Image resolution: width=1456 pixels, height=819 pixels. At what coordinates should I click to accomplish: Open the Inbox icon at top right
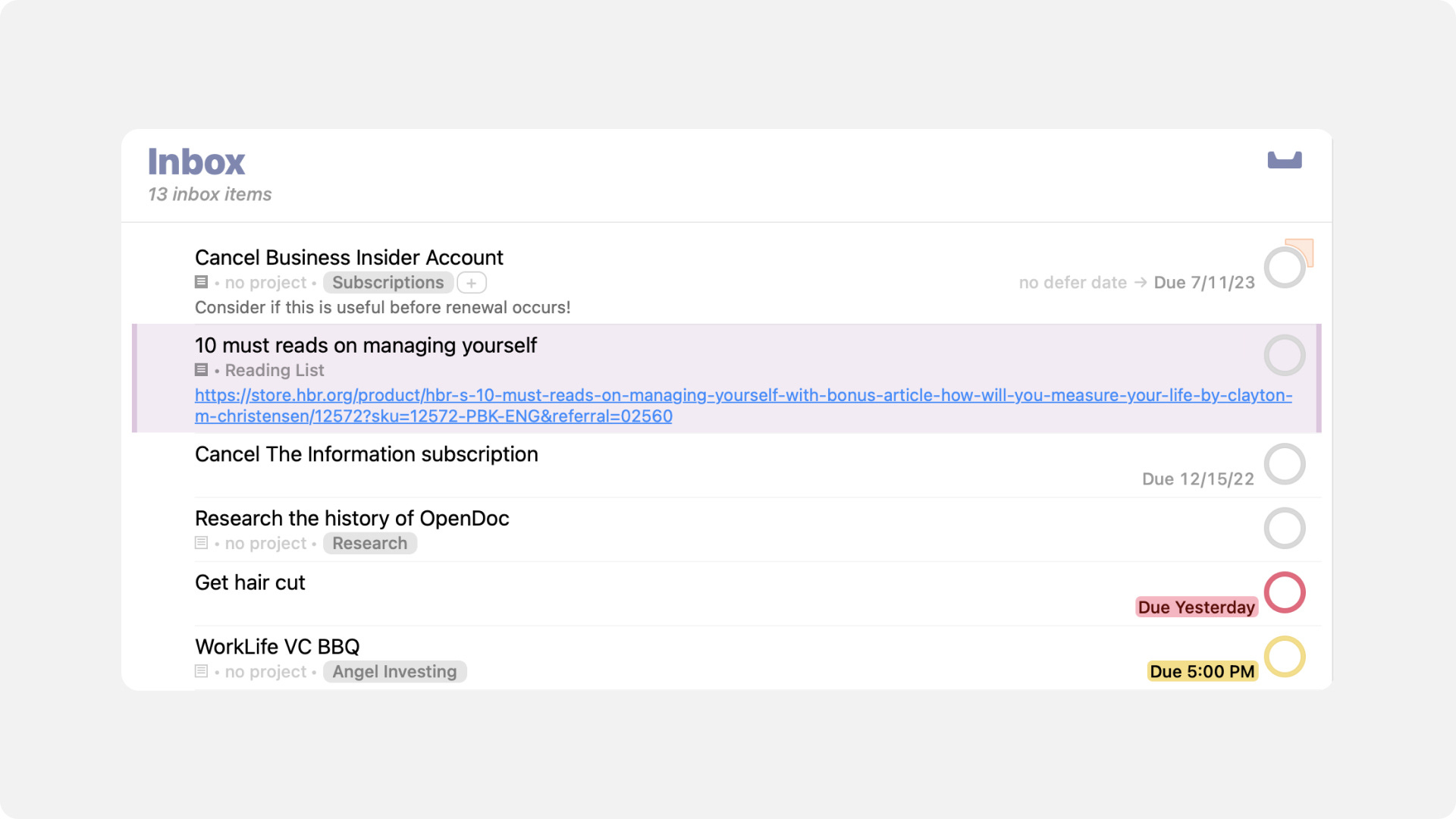click(x=1286, y=159)
